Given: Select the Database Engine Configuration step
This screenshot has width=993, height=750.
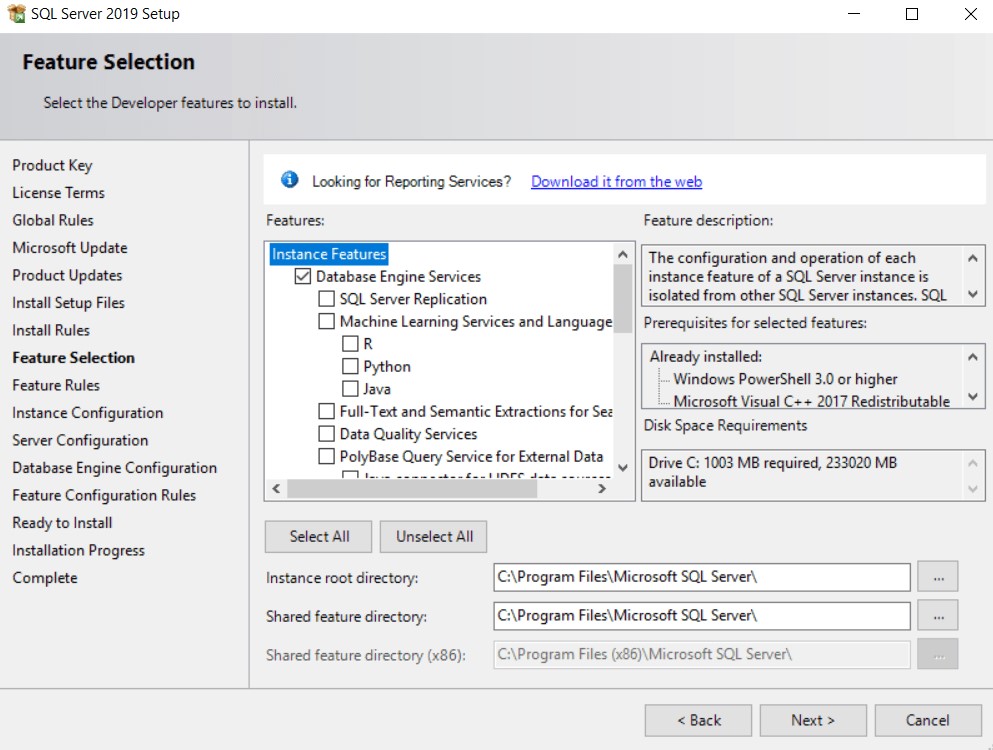Looking at the screenshot, I should point(115,468).
